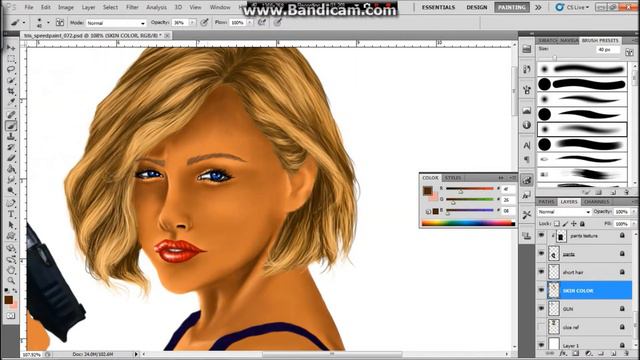Delete layer with trash icon

(x=627, y=353)
